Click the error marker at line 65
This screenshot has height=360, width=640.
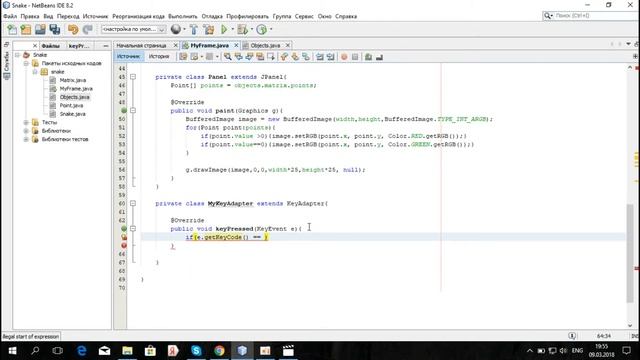coord(124,245)
